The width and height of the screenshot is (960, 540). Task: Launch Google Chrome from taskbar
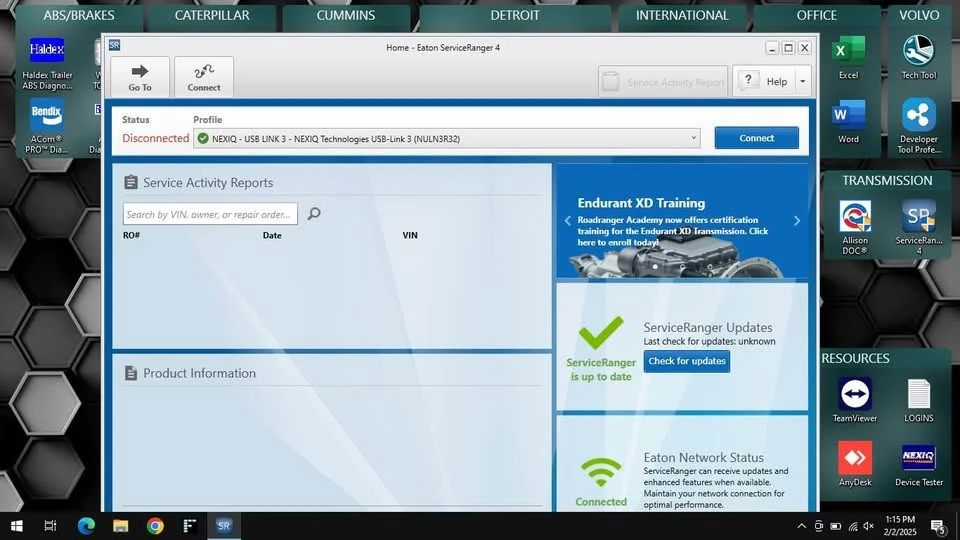click(155, 526)
